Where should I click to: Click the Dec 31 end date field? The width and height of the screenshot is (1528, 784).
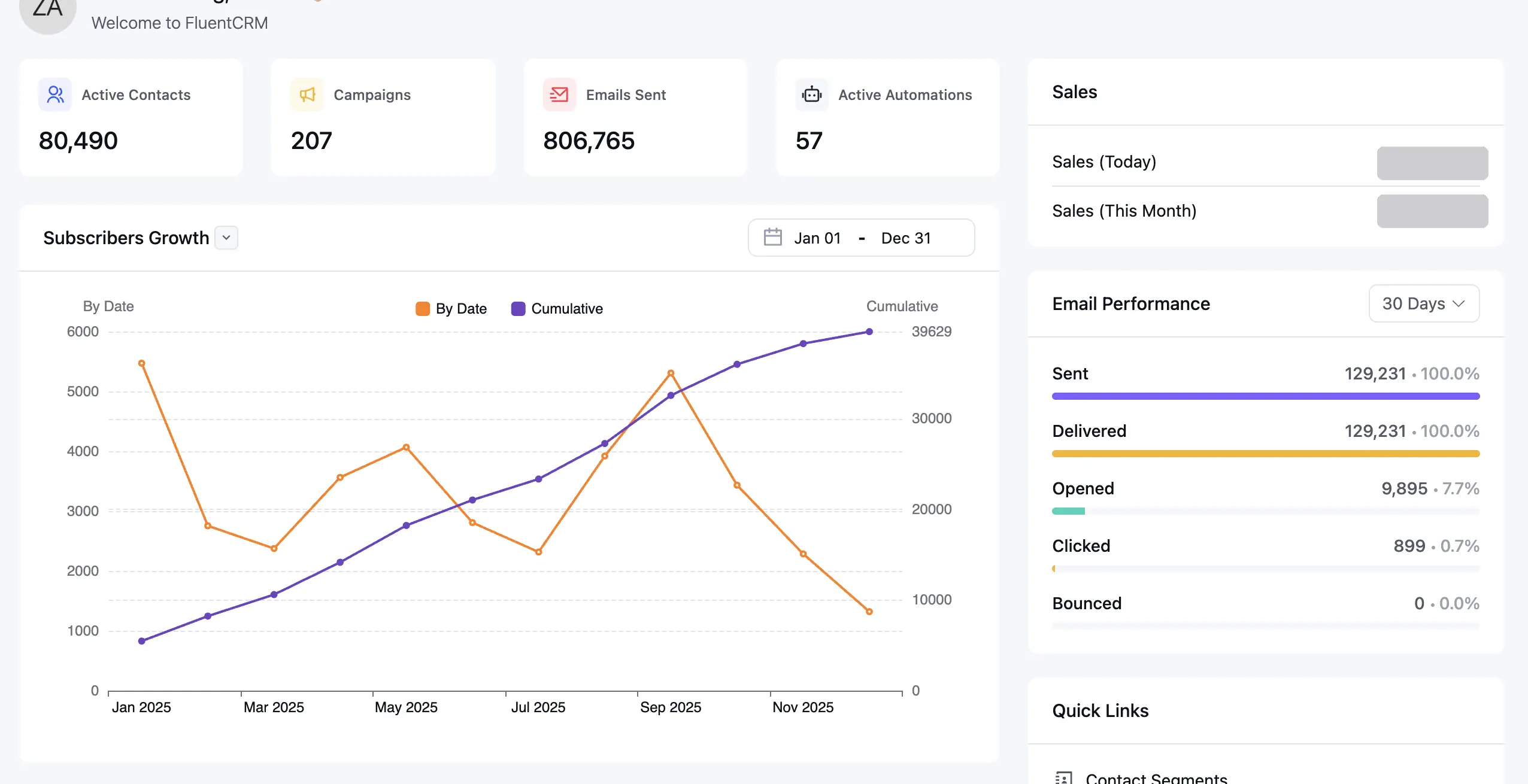(x=906, y=238)
